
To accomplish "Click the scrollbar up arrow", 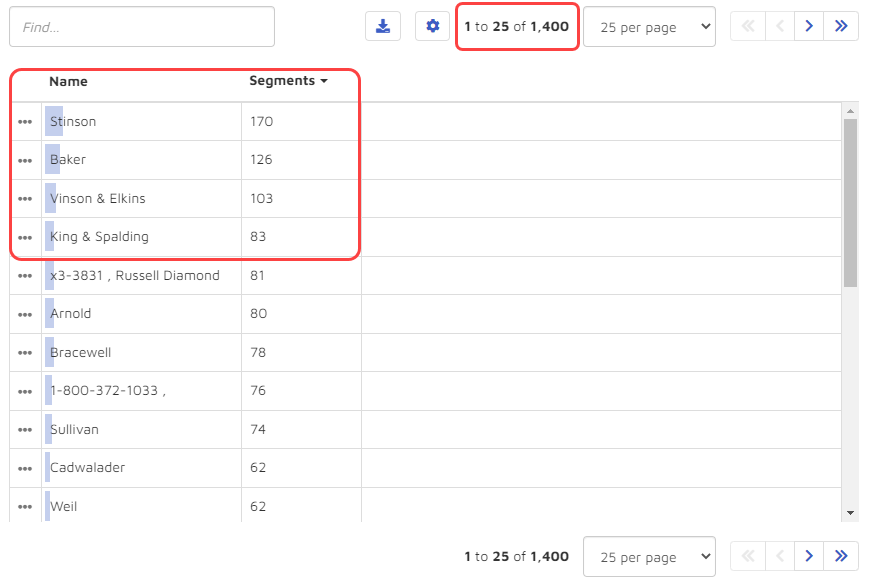I will pos(850,111).
